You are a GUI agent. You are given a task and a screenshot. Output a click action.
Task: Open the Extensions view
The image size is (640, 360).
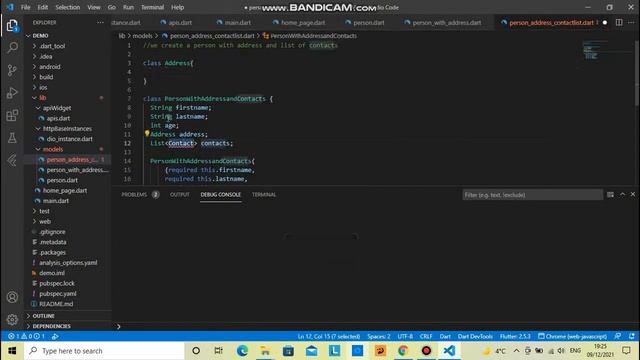tap(12, 116)
